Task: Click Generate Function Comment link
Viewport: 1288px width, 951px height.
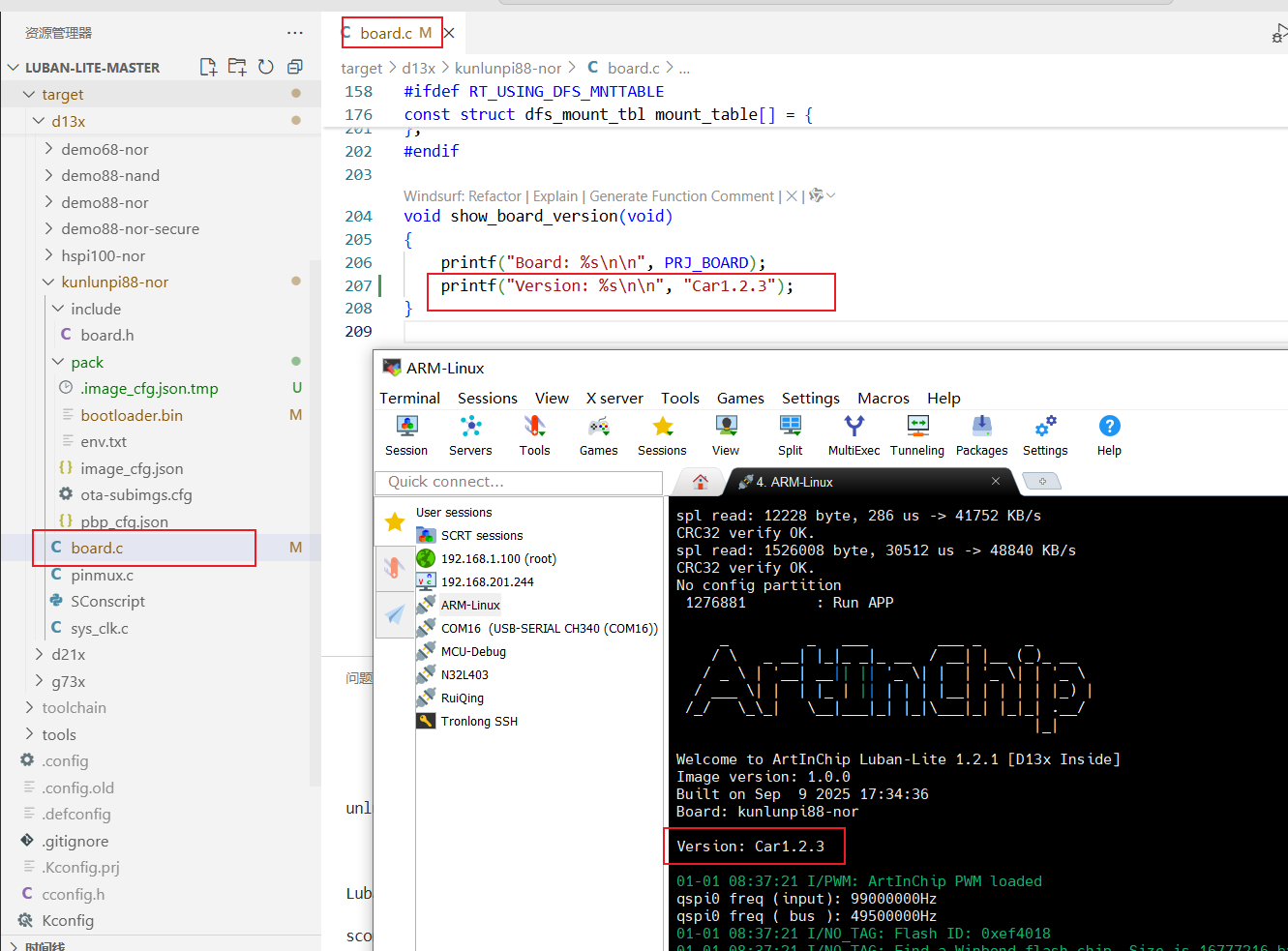Action: pos(682,196)
